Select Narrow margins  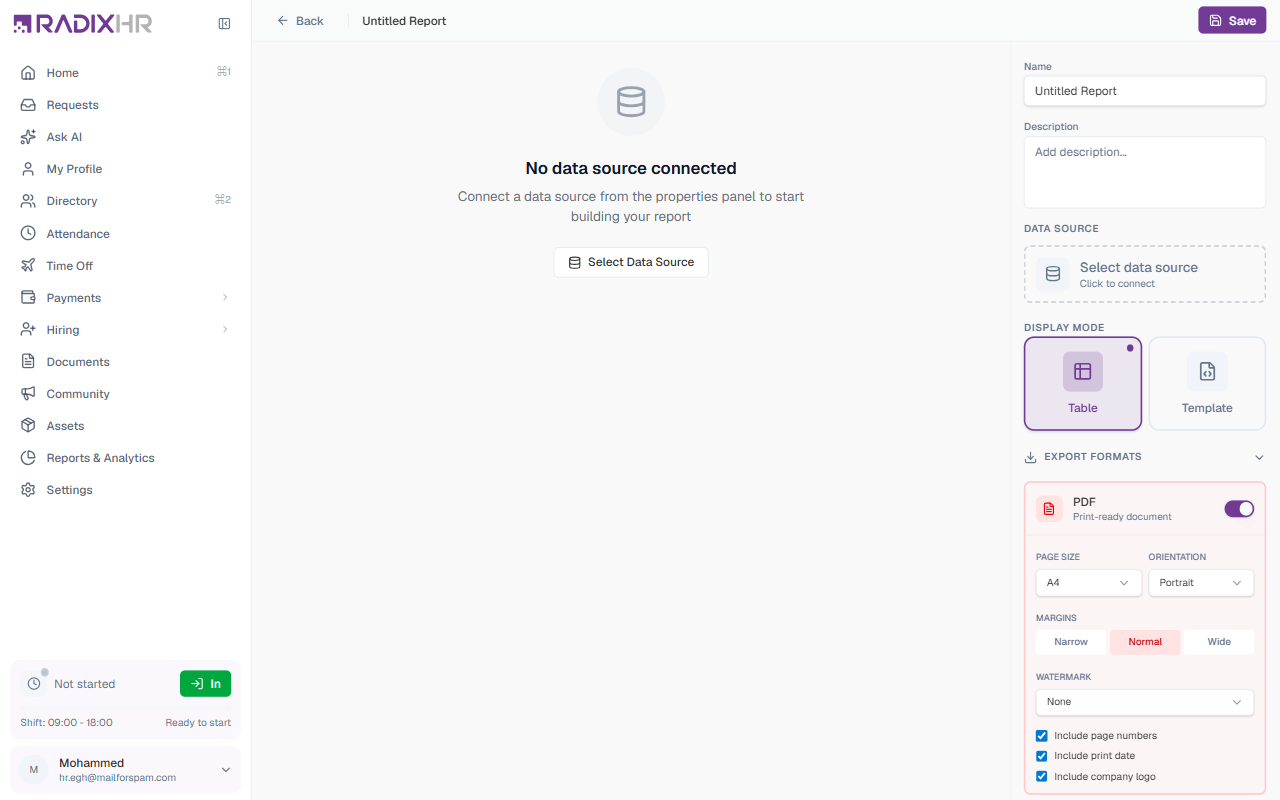[x=1071, y=642]
